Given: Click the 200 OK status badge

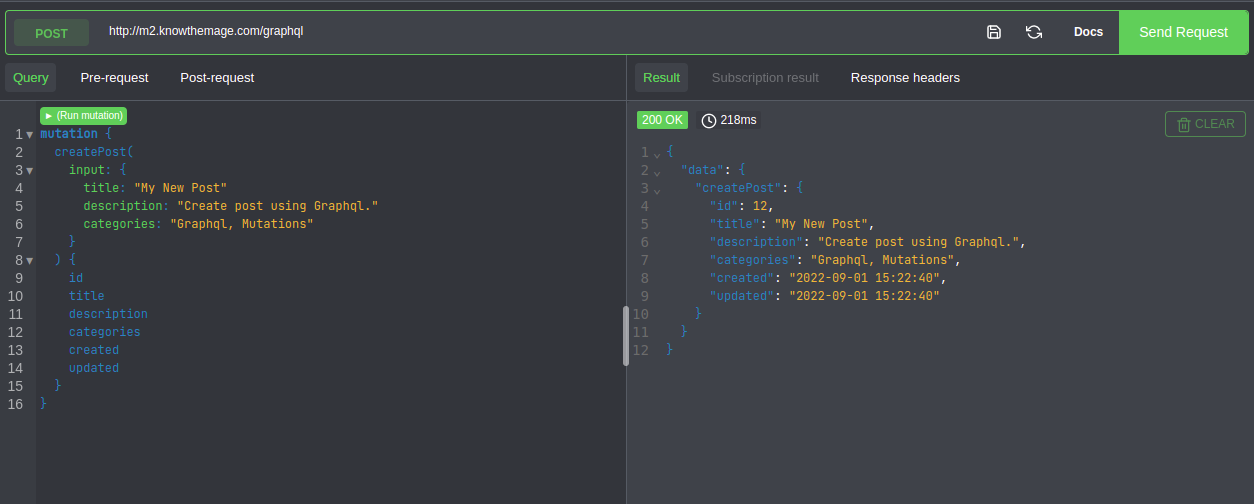Looking at the screenshot, I should point(663,120).
